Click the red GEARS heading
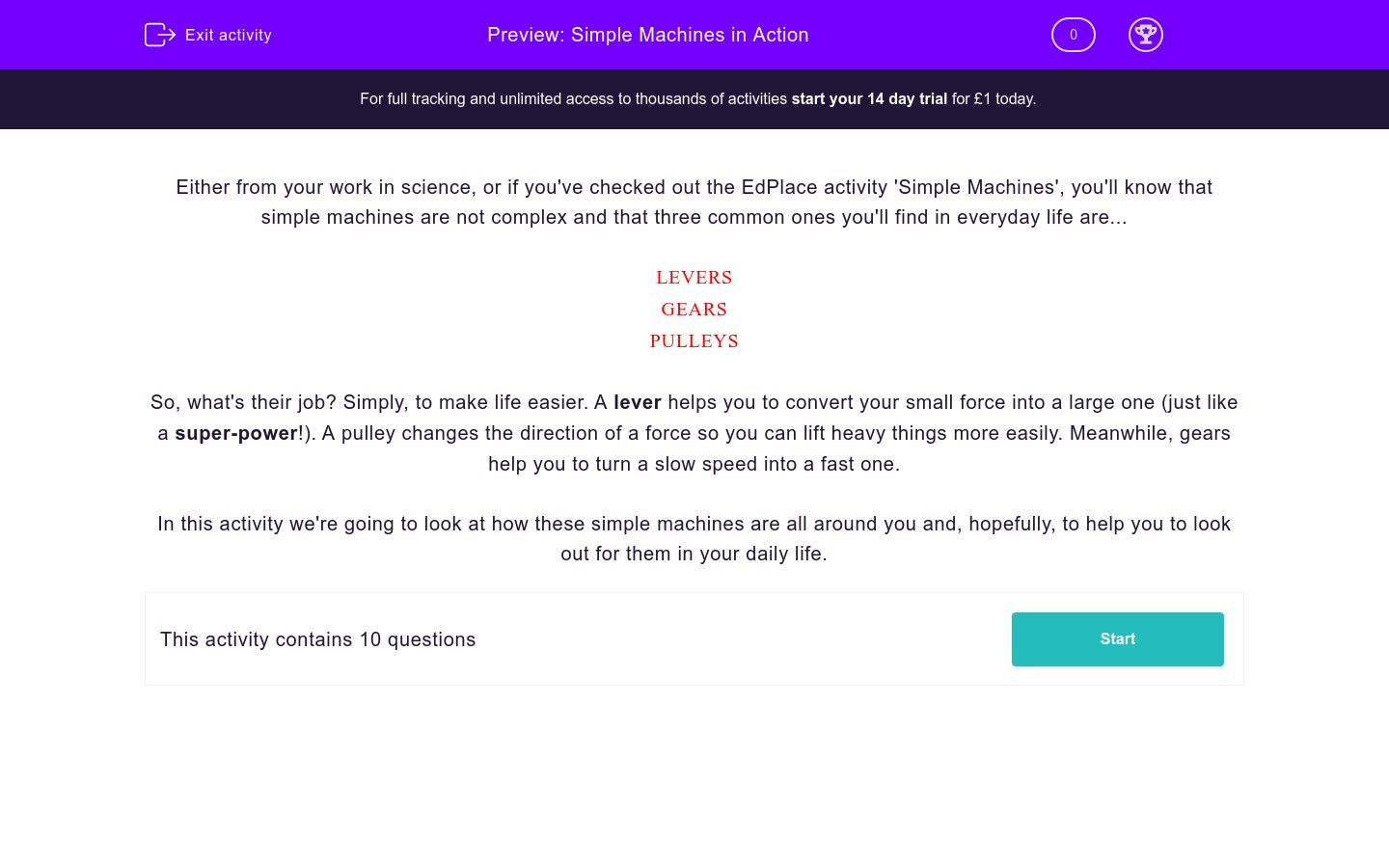This screenshot has width=1389, height=868. point(694,310)
